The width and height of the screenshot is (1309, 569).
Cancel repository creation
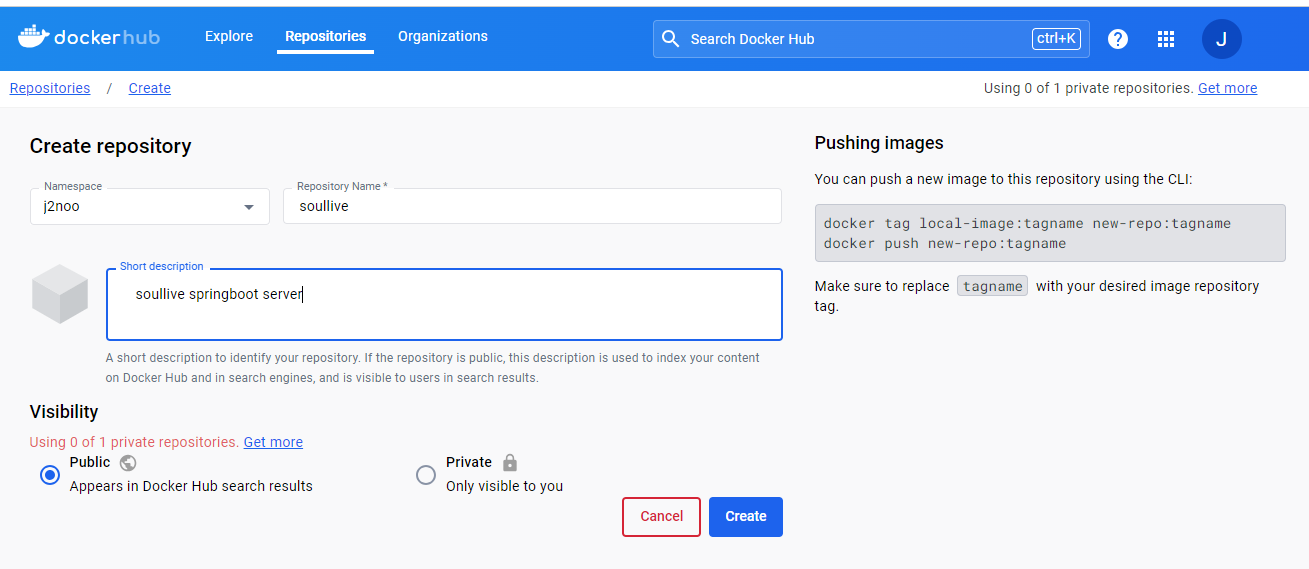(x=661, y=517)
